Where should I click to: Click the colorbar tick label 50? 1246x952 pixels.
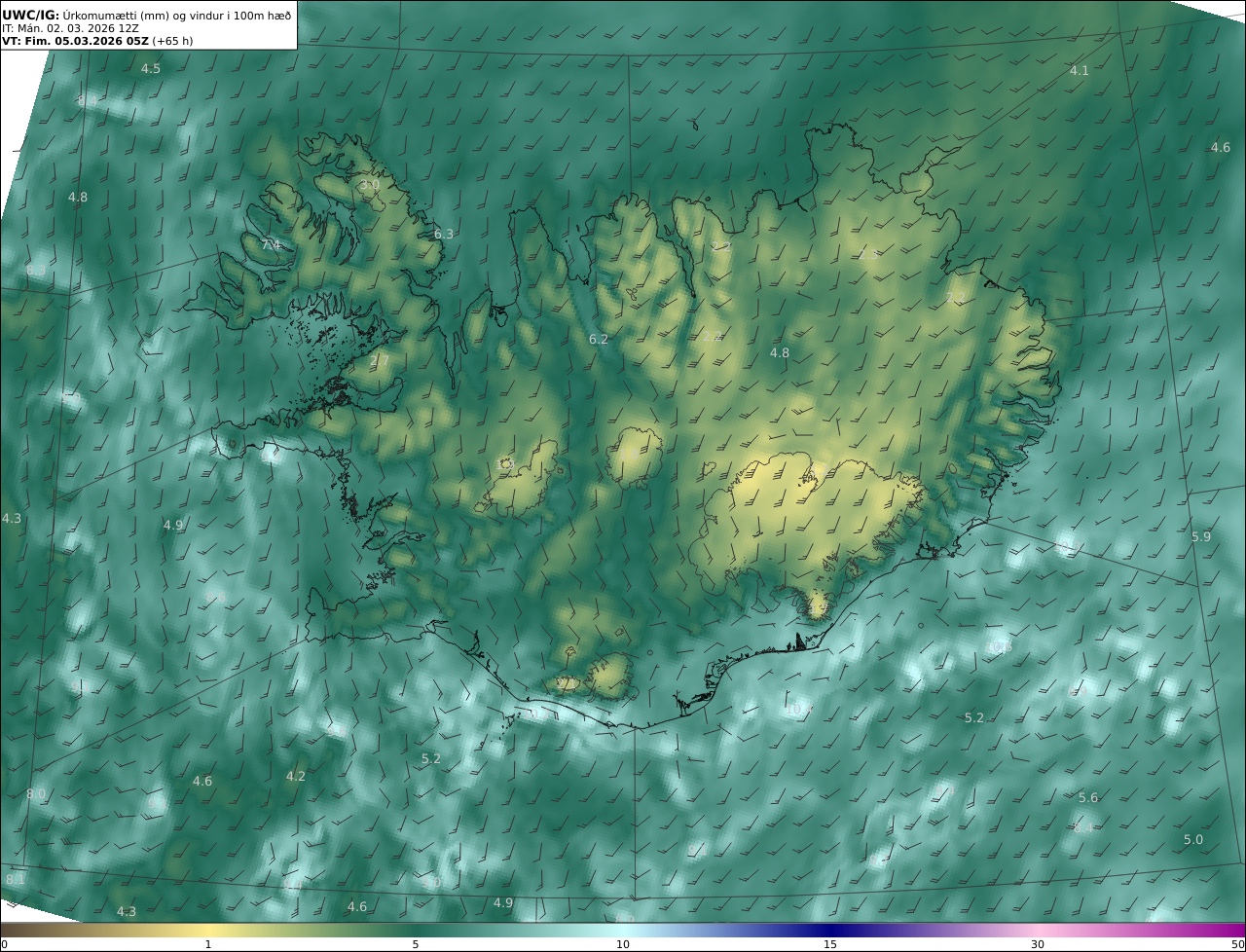1237,944
